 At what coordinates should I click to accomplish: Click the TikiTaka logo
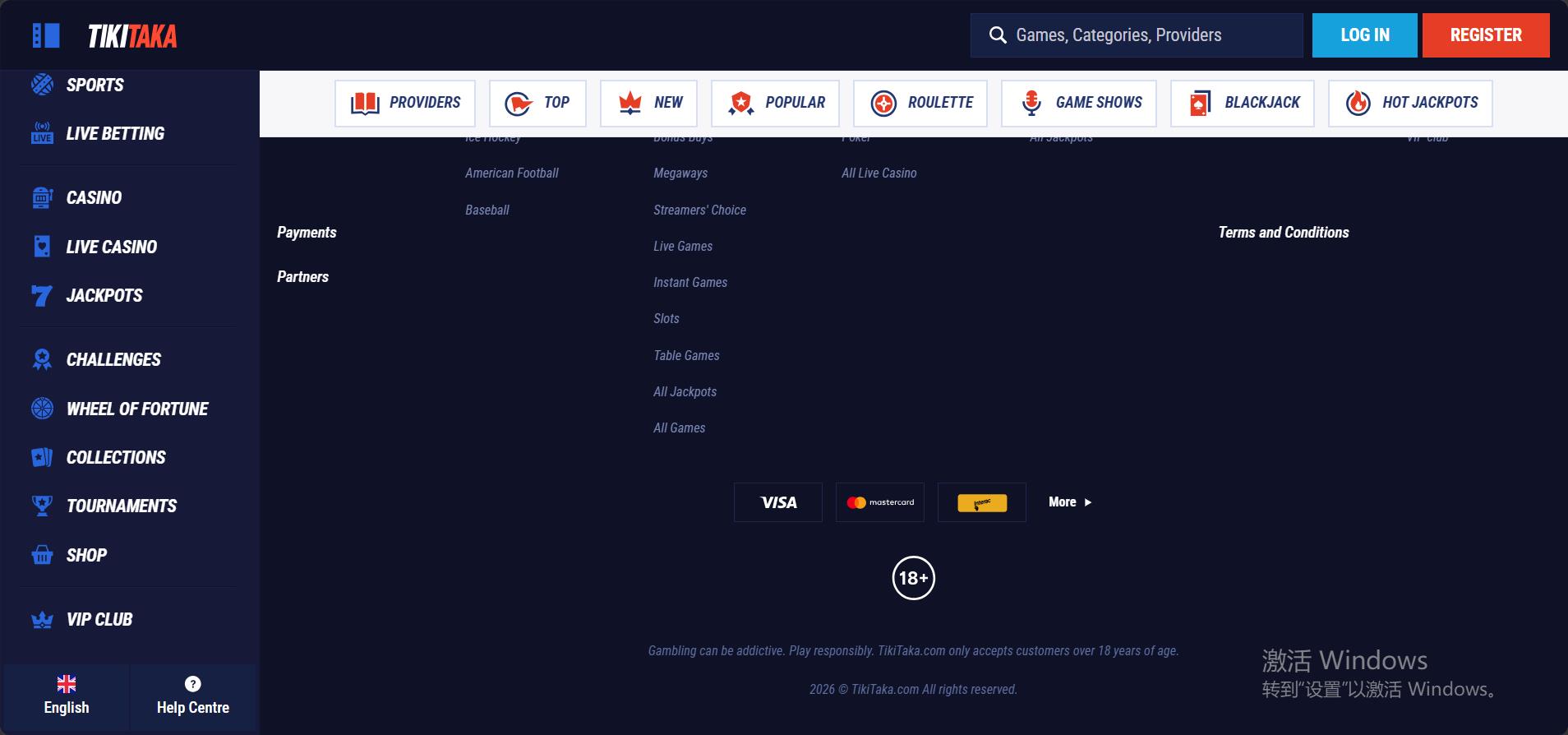point(132,36)
